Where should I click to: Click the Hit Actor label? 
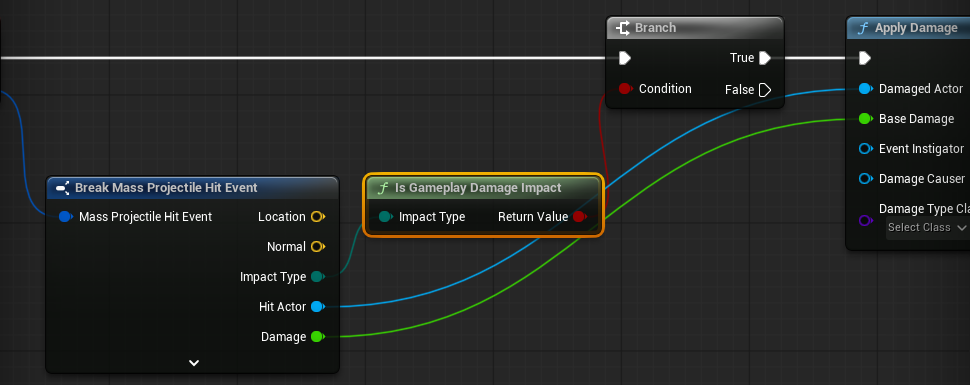pos(282,306)
